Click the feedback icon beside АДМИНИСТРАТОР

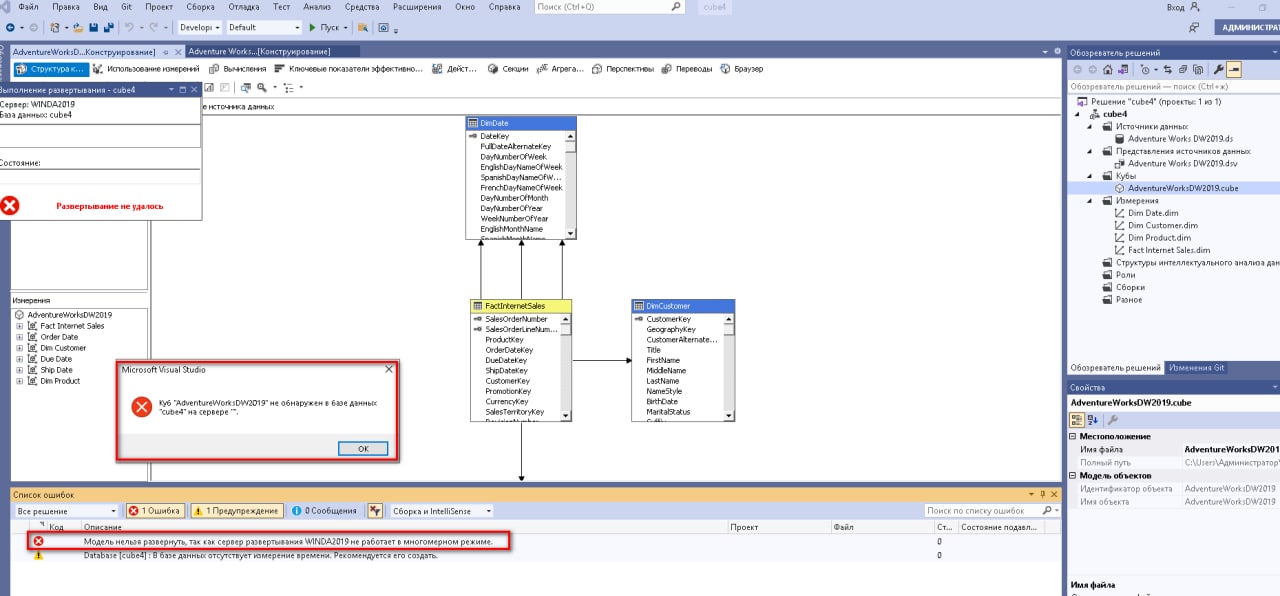point(1195,28)
